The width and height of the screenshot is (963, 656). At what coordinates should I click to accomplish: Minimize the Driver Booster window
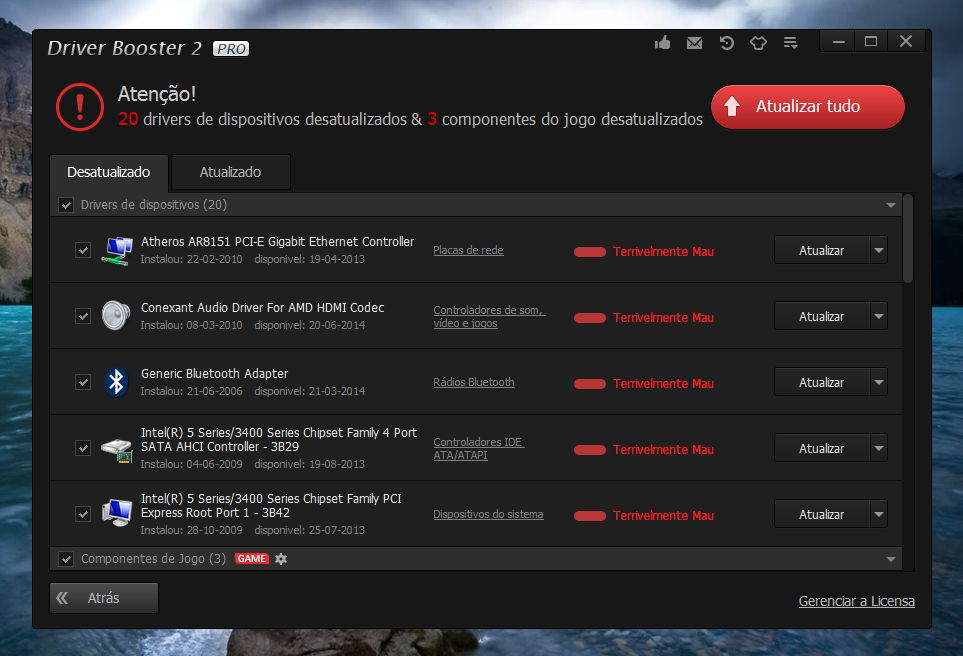pyautogui.click(x=839, y=42)
